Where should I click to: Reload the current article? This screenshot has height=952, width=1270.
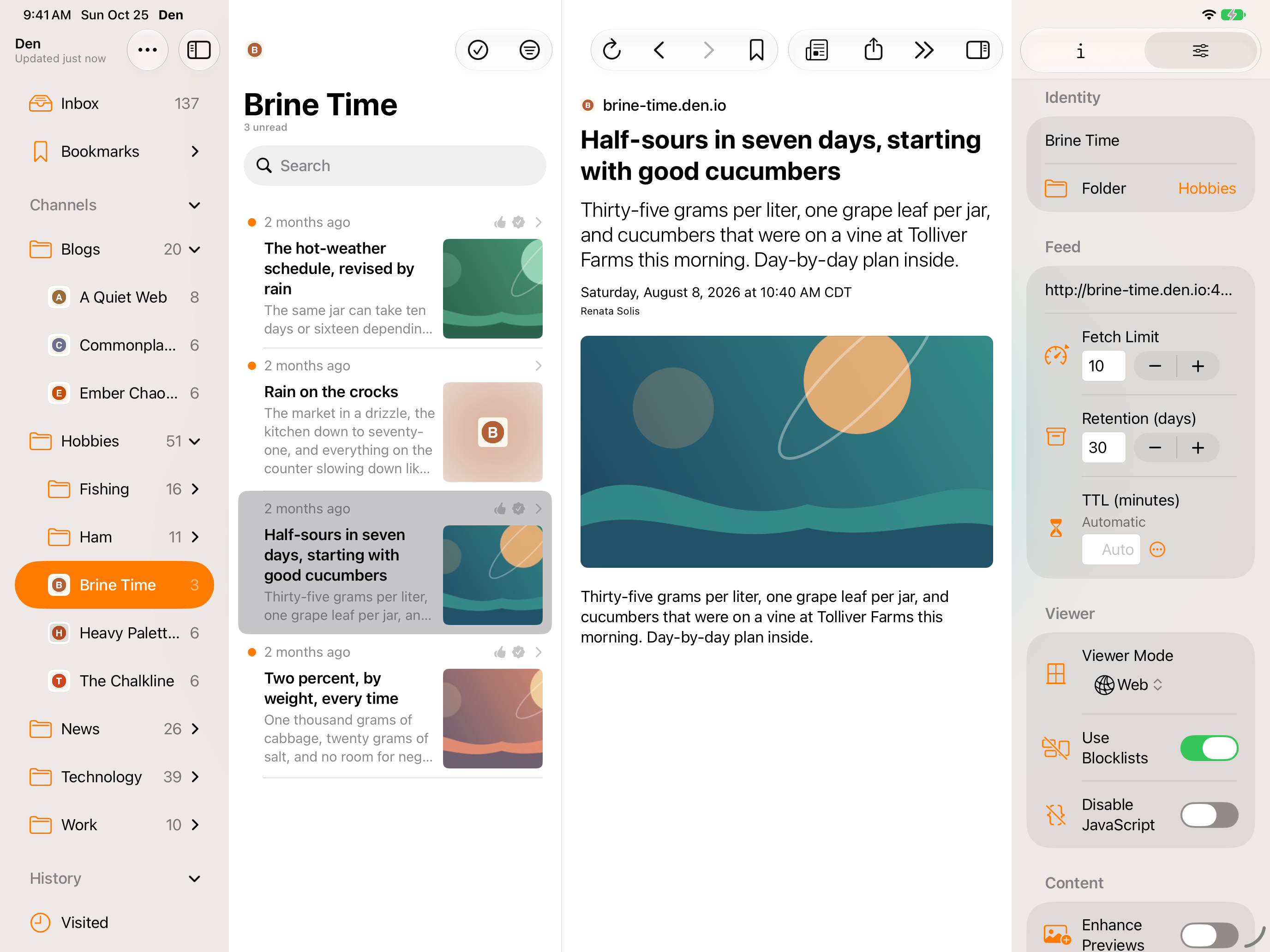(x=612, y=50)
